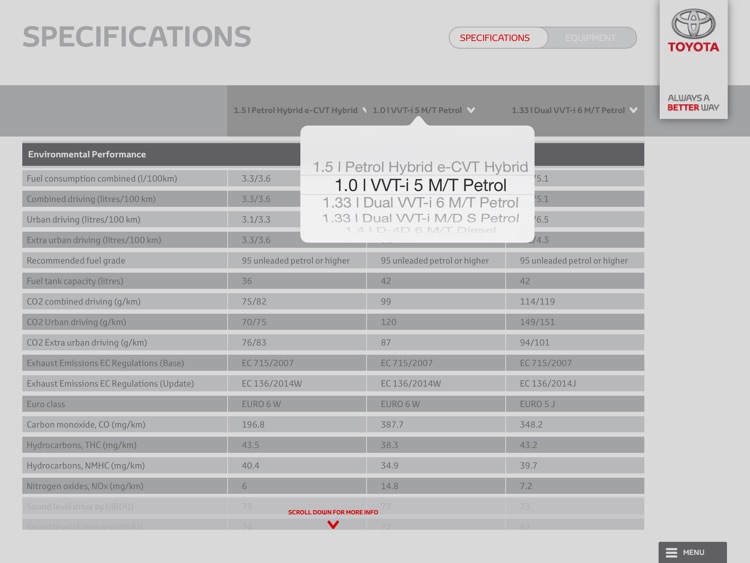Image resolution: width=750 pixels, height=563 pixels.
Task: Select the Carbon monoxide, CO (mg/km) label
Action: (x=86, y=425)
